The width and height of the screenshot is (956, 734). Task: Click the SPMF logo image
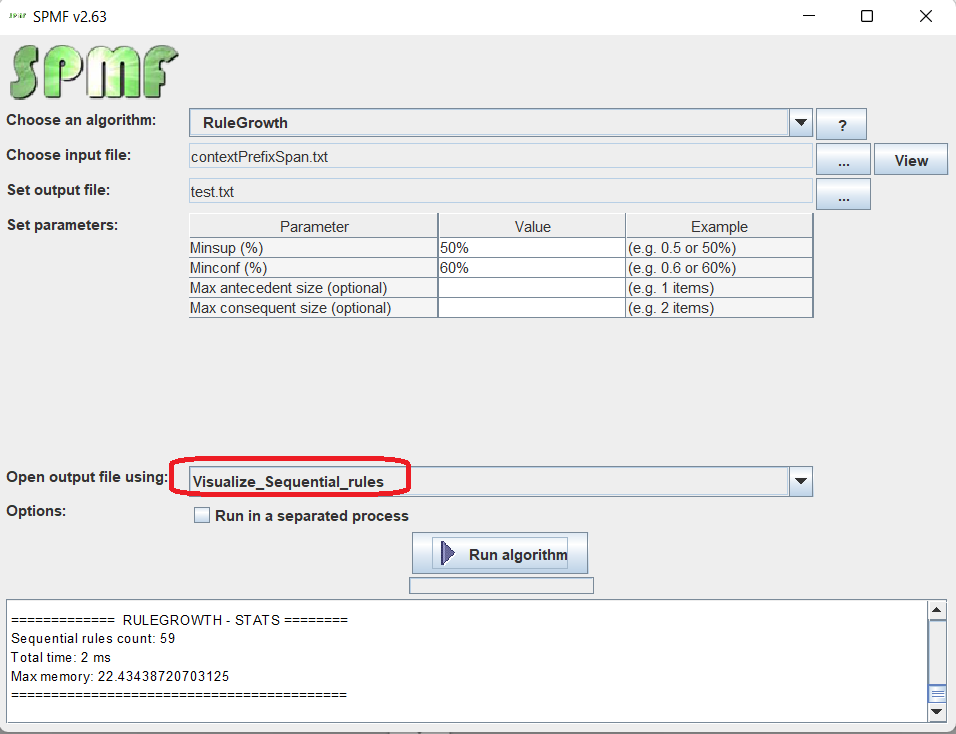pyautogui.click(x=95, y=72)
